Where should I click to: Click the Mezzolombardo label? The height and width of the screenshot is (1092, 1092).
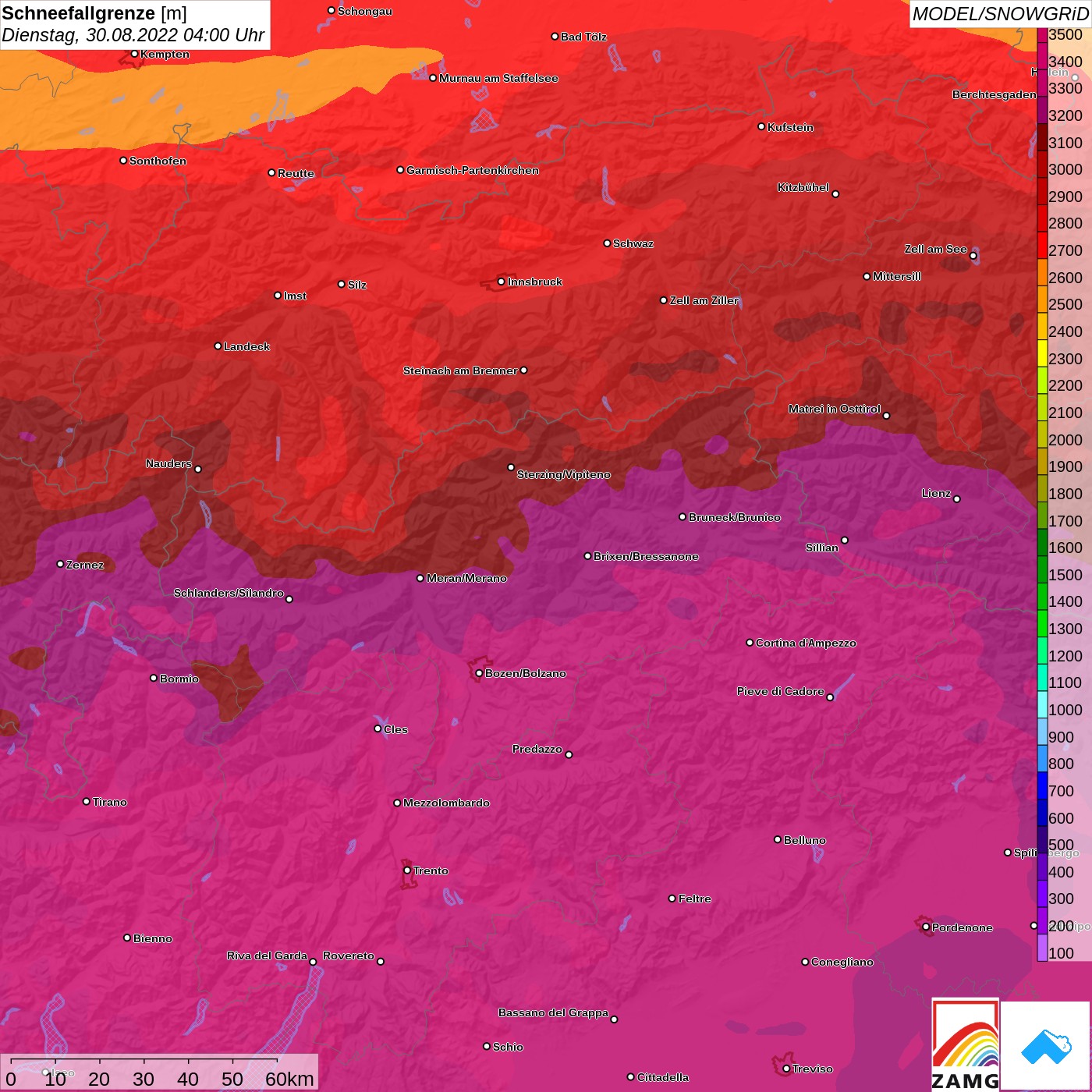pyautogui.click(x=446, y=803)
